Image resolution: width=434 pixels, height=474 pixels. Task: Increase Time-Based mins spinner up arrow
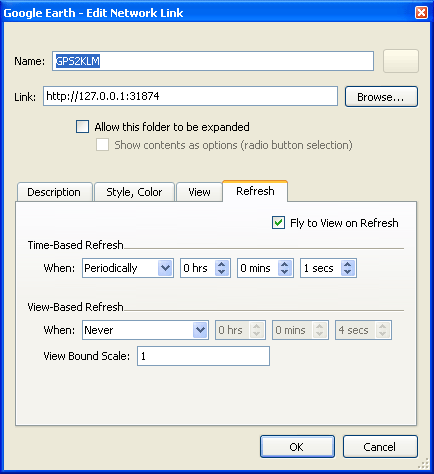(284, 264)
